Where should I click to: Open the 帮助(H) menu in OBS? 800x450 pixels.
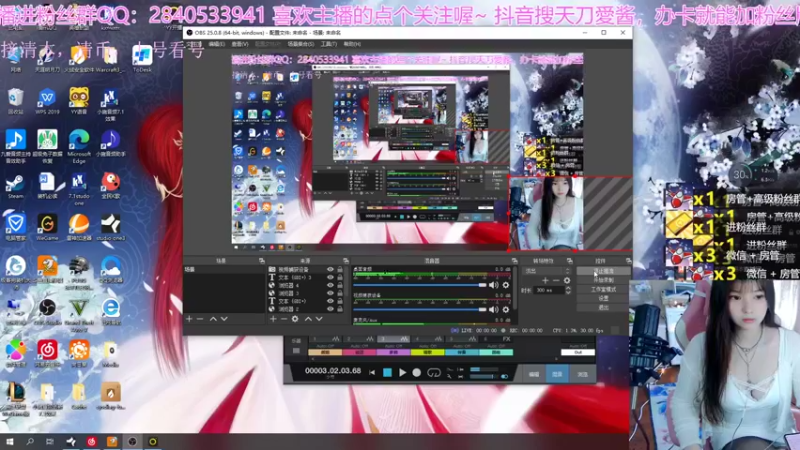(x=352, y=44)
